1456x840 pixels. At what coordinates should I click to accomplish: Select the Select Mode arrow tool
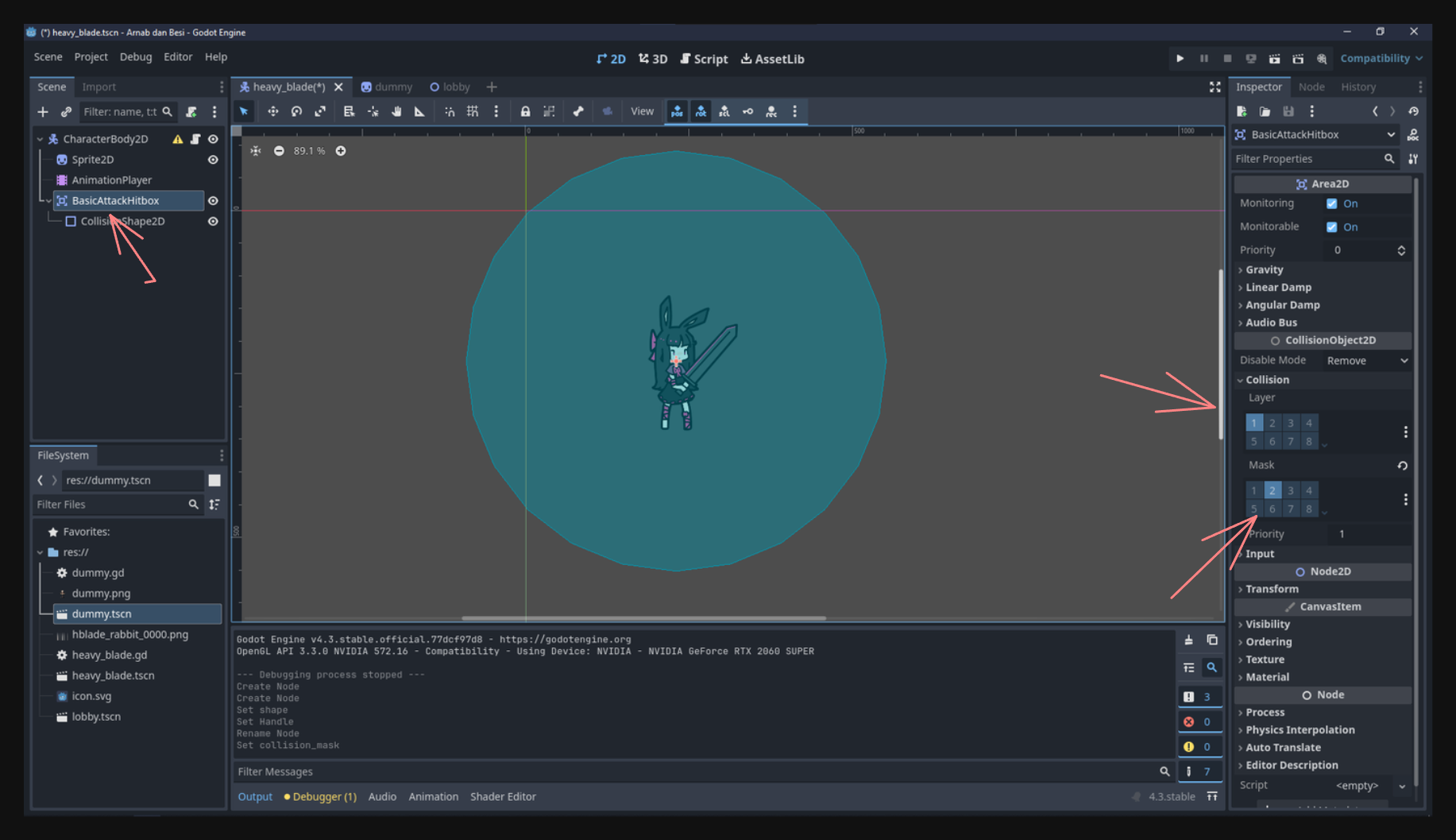244,111
